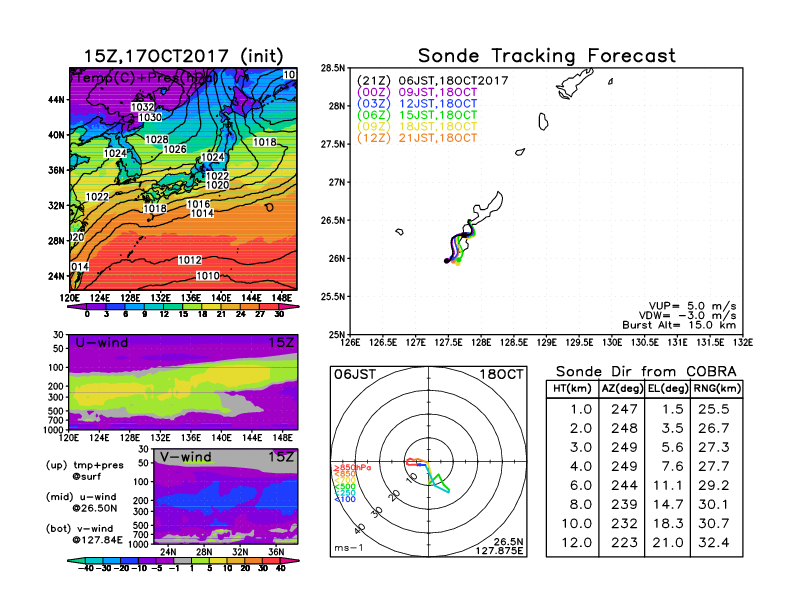792x612 pixels.
Task: Click the 'Temp(C)+Pres(hPa)' map label
Action: (x=146, y=78)
